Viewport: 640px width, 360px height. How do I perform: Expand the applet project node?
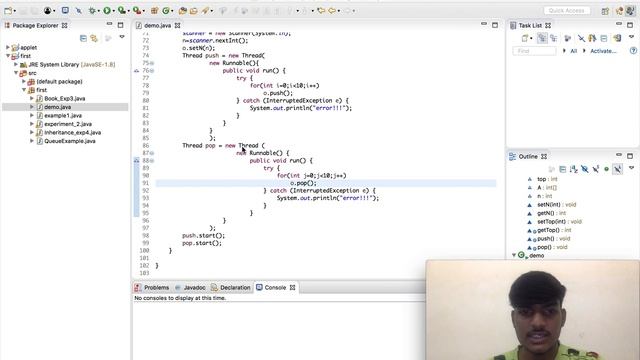coord(8,47)
